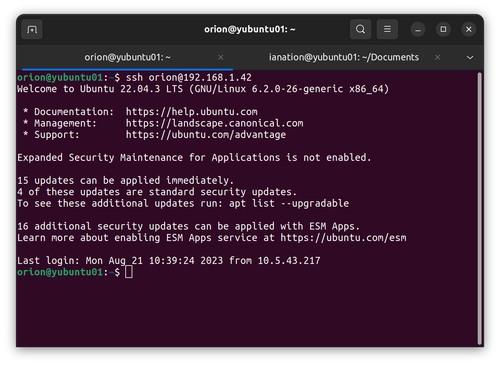The width and height of the screenshot is (500, 365).
Task: Click the bottom 'orion@yubuntu01' prompt text
Action: pos(60,272)
